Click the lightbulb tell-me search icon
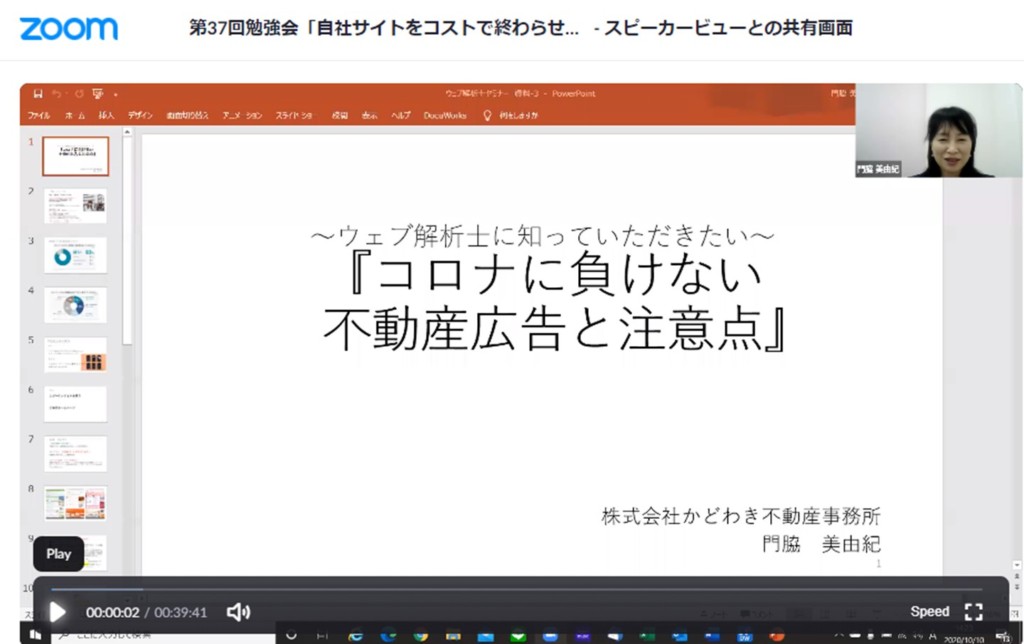This screenshot has width=1024, height=644. click(x=488, y=116)
